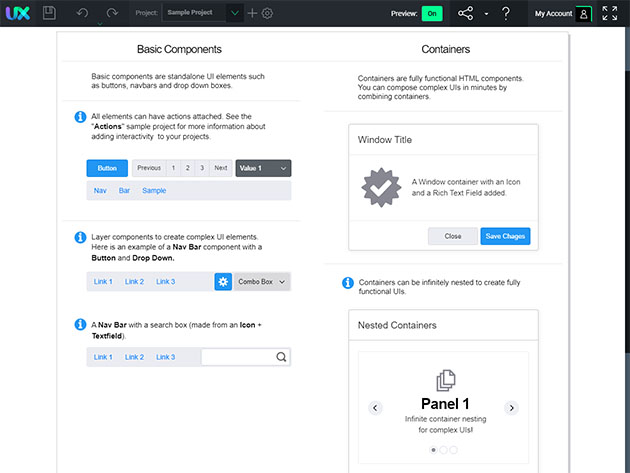Viewport: 630px width, 473px height.
Task: Expand the Value 1 dropdown
Action: pos(263,168)
